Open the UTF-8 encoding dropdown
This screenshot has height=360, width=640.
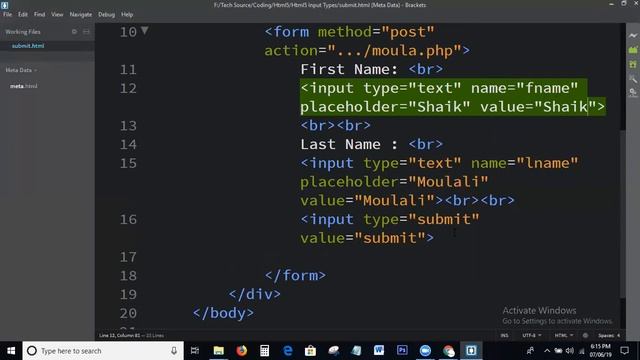[x=532, y=336]
